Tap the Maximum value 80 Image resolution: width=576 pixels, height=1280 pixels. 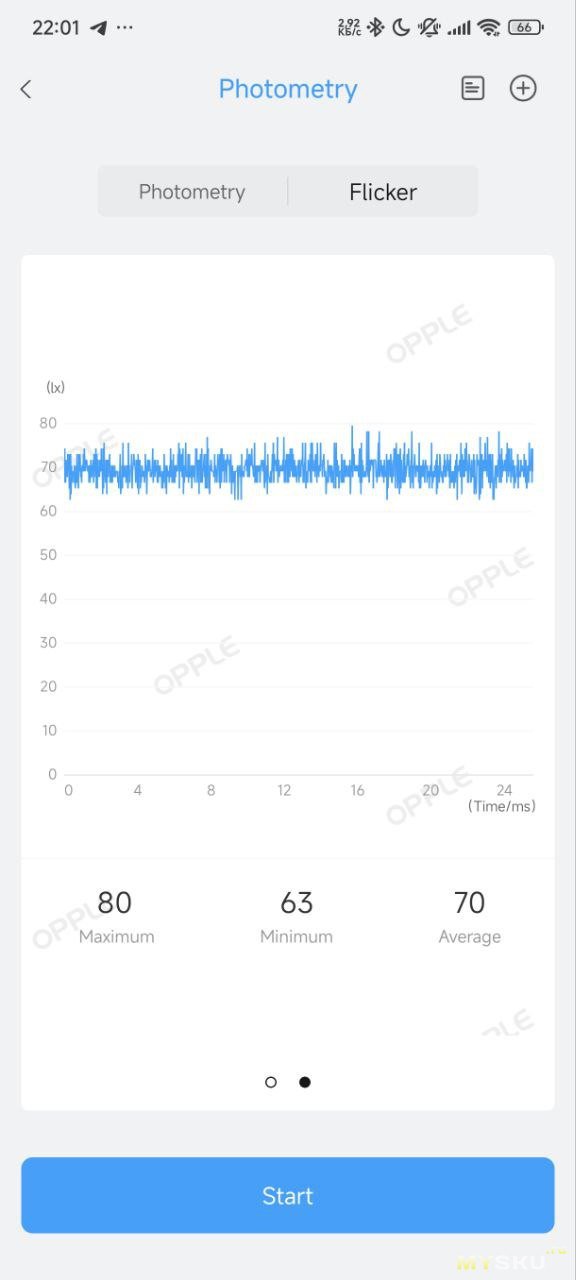[115, 903]
